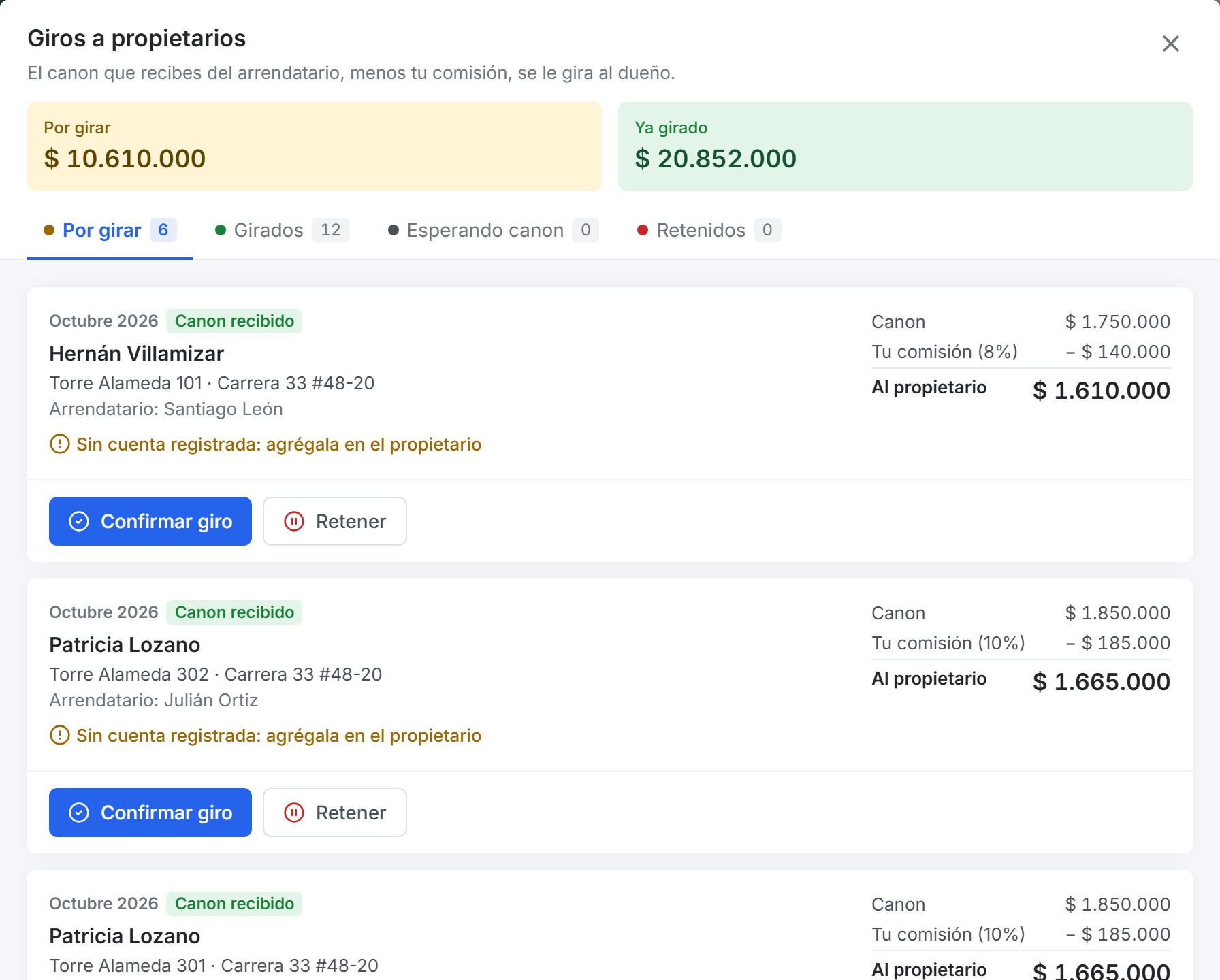Viewport: 1220px width, 980px height.
Task: Click Retener for Torre Alameda 302
Action: 335,813
